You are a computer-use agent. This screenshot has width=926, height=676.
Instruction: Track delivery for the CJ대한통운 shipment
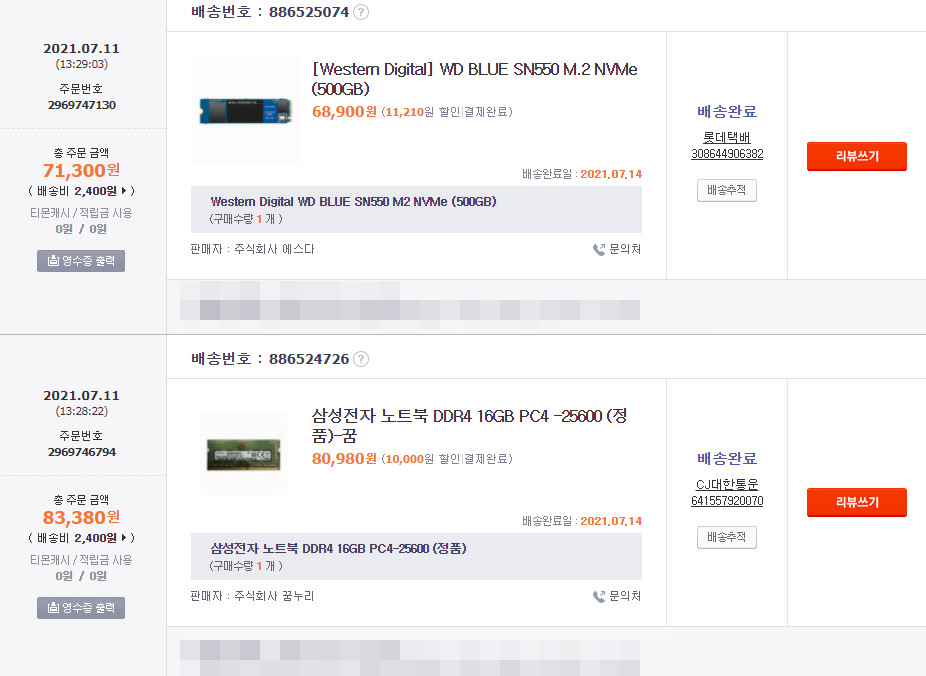726,538
